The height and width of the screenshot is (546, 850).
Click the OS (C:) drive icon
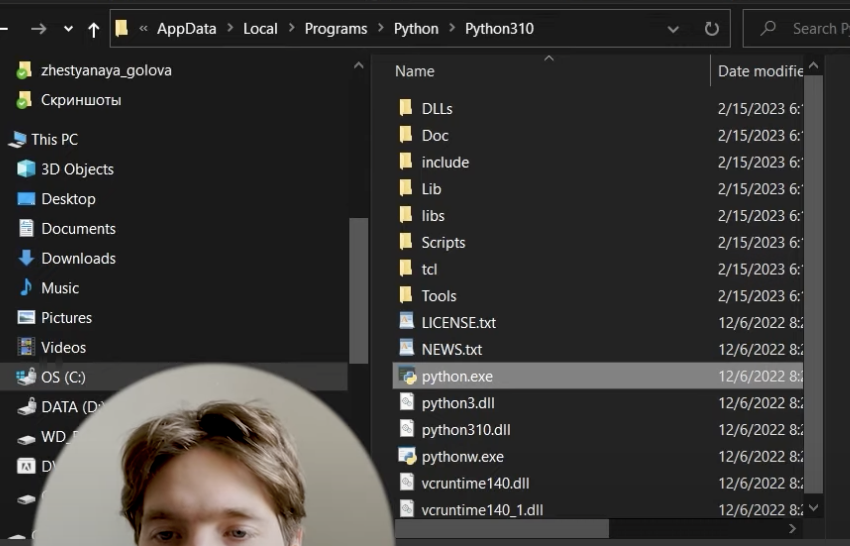pos(26,377)
